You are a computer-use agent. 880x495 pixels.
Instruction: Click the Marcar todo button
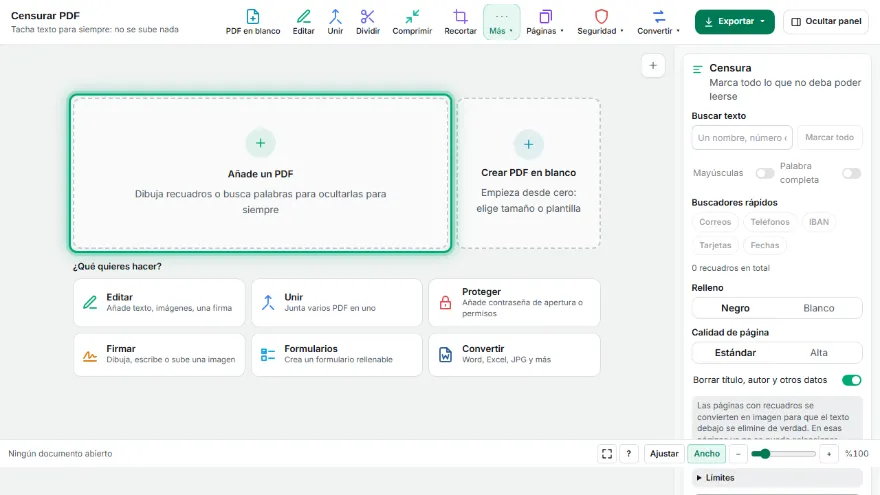[829, 138]
